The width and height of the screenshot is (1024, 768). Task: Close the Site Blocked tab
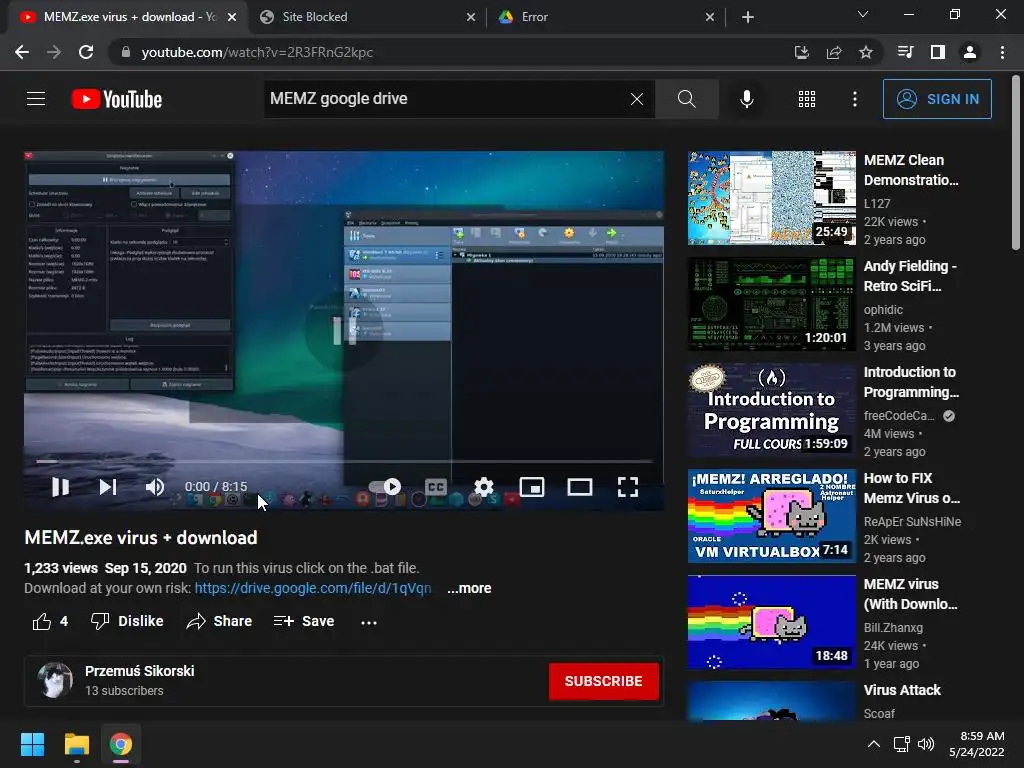[x=471, y=17]
